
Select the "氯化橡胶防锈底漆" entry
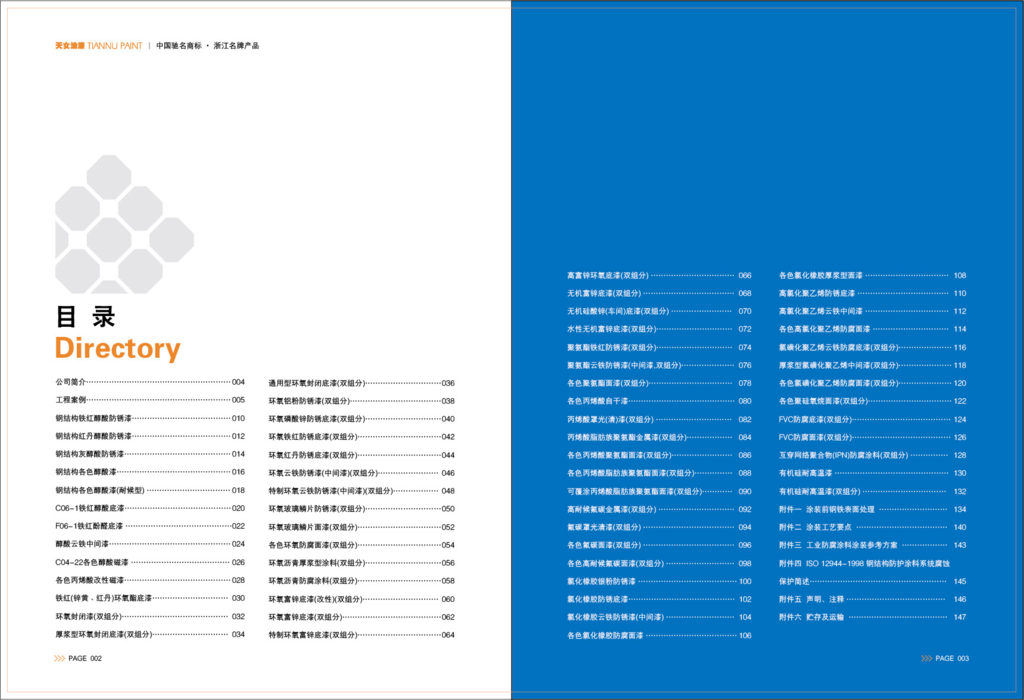coord(659,599)
